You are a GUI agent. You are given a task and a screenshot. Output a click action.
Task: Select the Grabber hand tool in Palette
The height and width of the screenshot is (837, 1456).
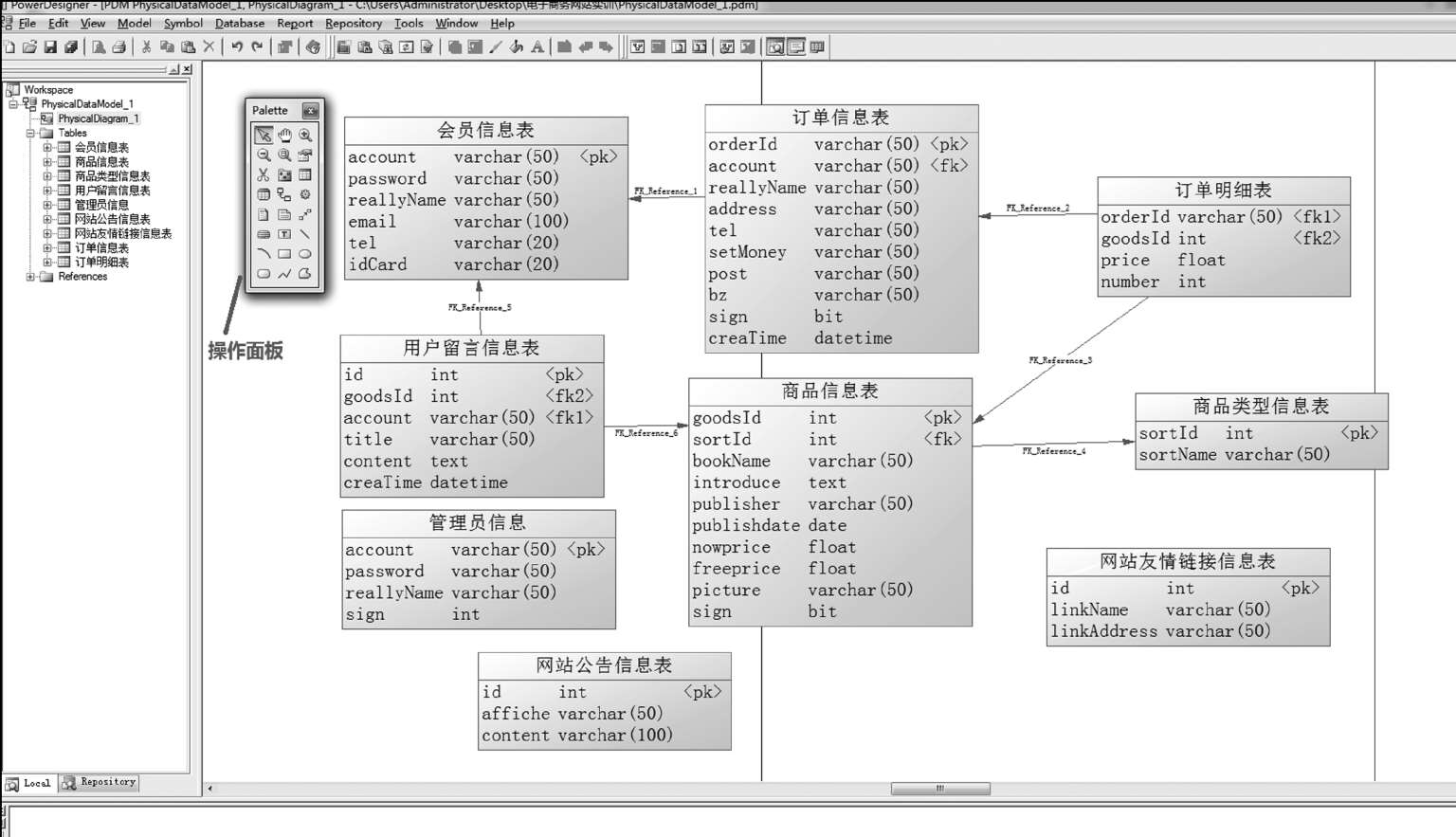(x=284, y=136)
